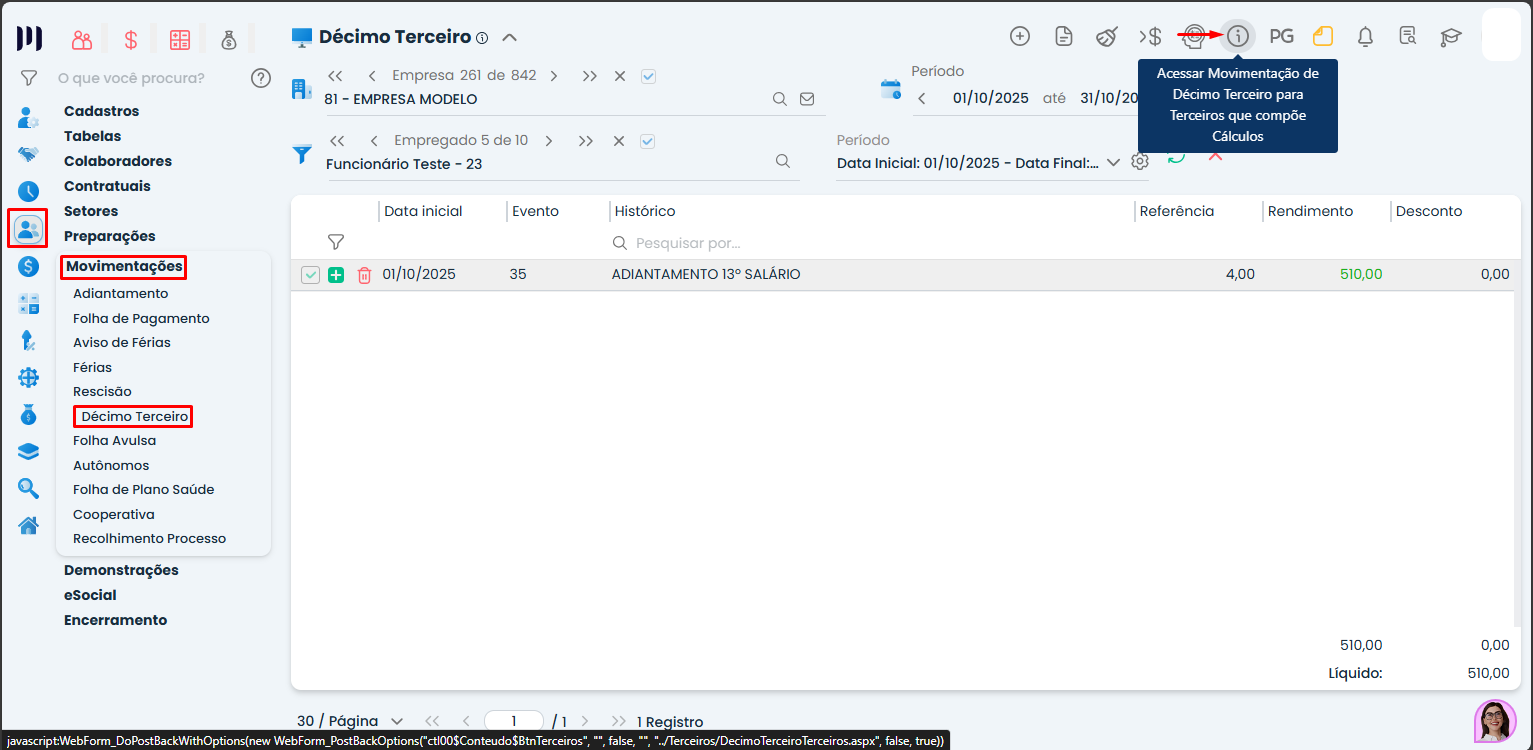This screenshot has width=1533, height=750.
Task: Click the broom cleanup icon in top toolbar
Action: 1106,37
